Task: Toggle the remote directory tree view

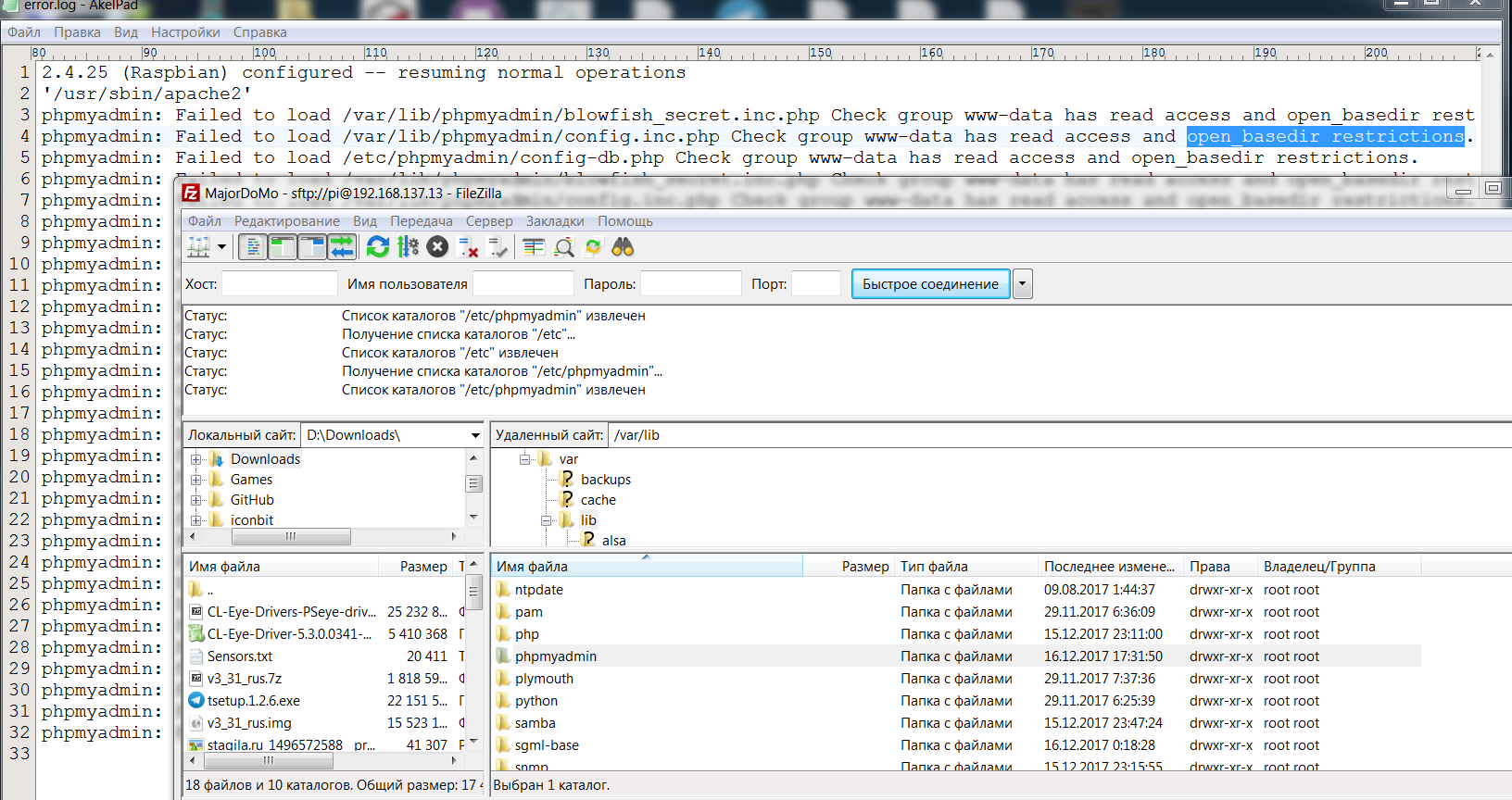Action: [312, 247]
